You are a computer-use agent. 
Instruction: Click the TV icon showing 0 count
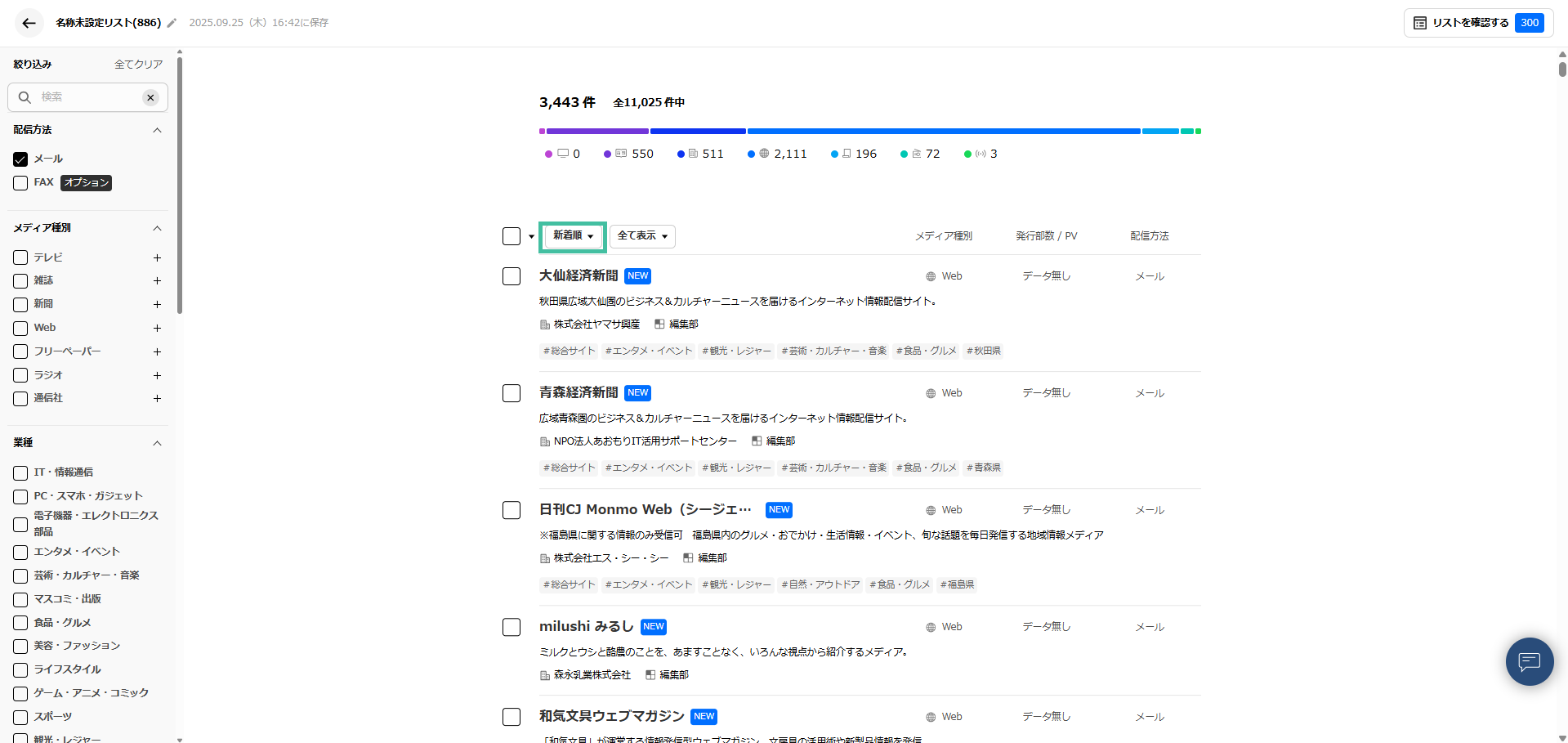[x=561, y=153]
